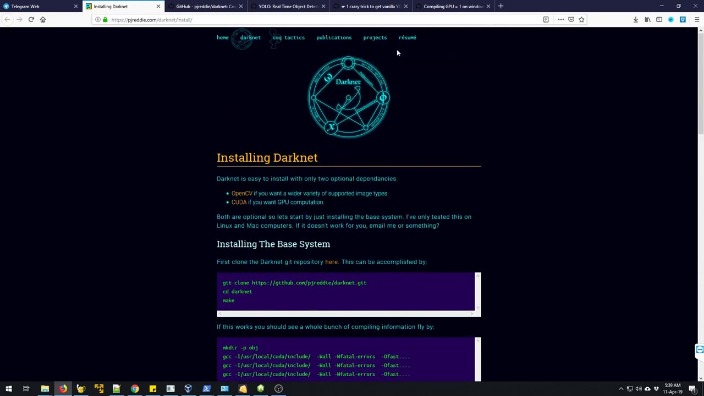This screenshot has height=396, width=704.
Task: Click the Darknet pentagram logo image
Action: coord(348,97)
